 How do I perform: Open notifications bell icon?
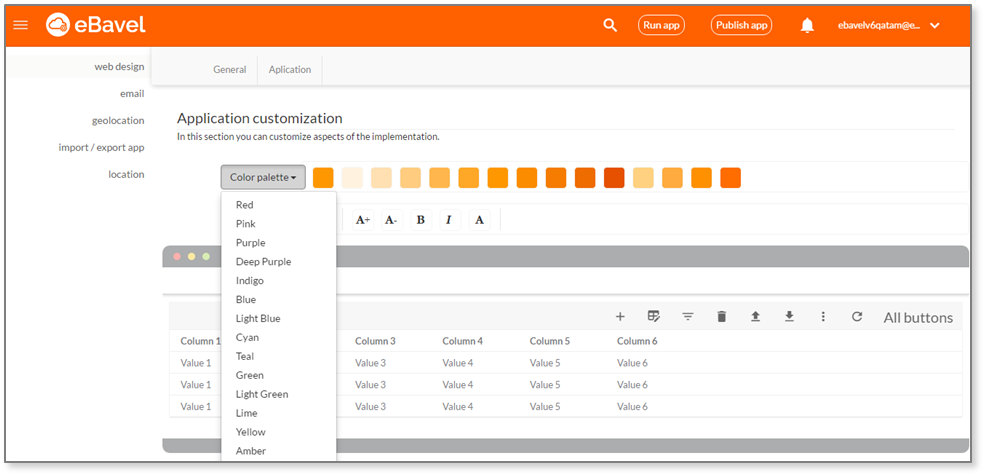pyautogui.click(x=807, y=25)
